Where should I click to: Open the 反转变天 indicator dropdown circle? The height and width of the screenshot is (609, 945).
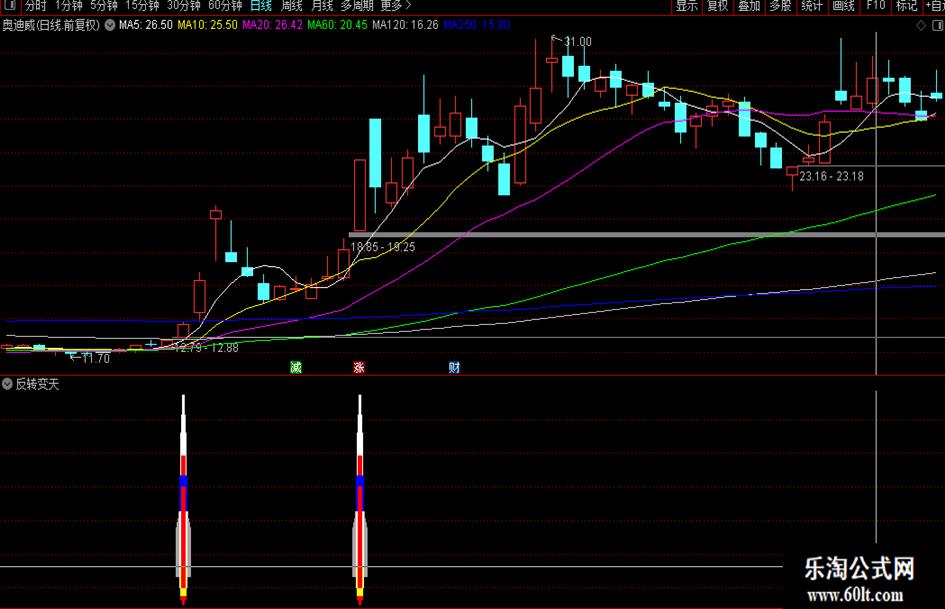point(7,383)
